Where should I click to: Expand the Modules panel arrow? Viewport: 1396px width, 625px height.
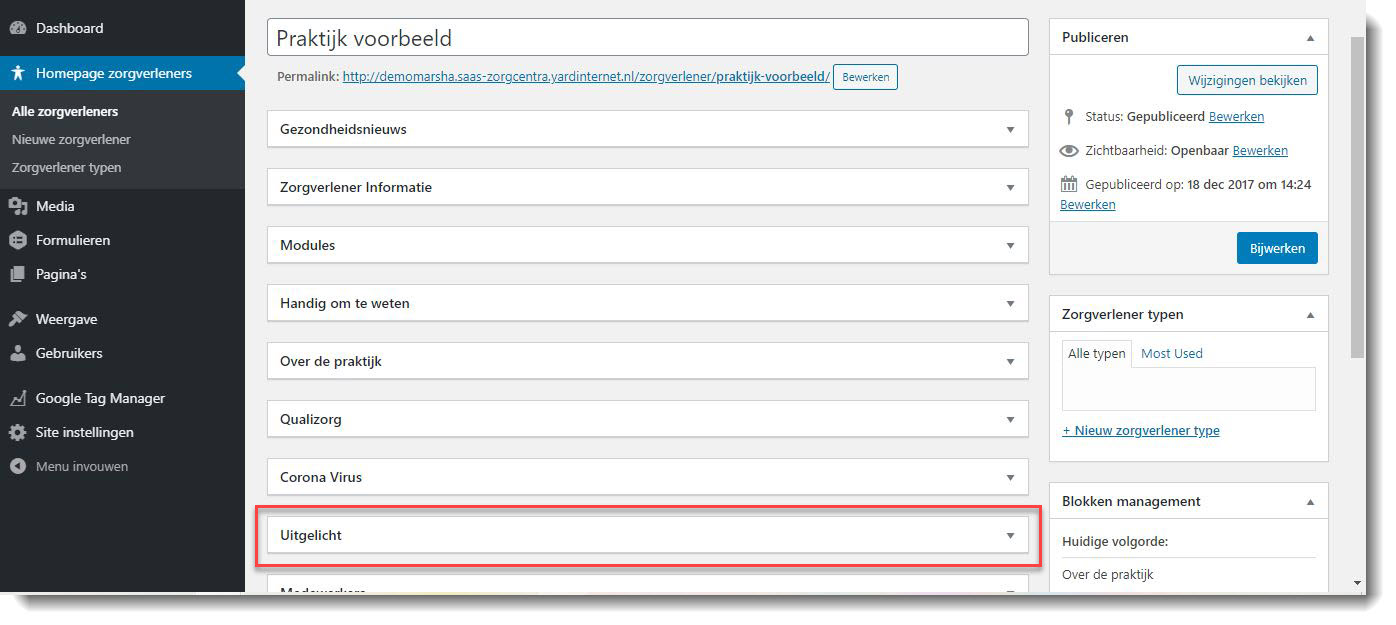click(x=1010, y=246)
